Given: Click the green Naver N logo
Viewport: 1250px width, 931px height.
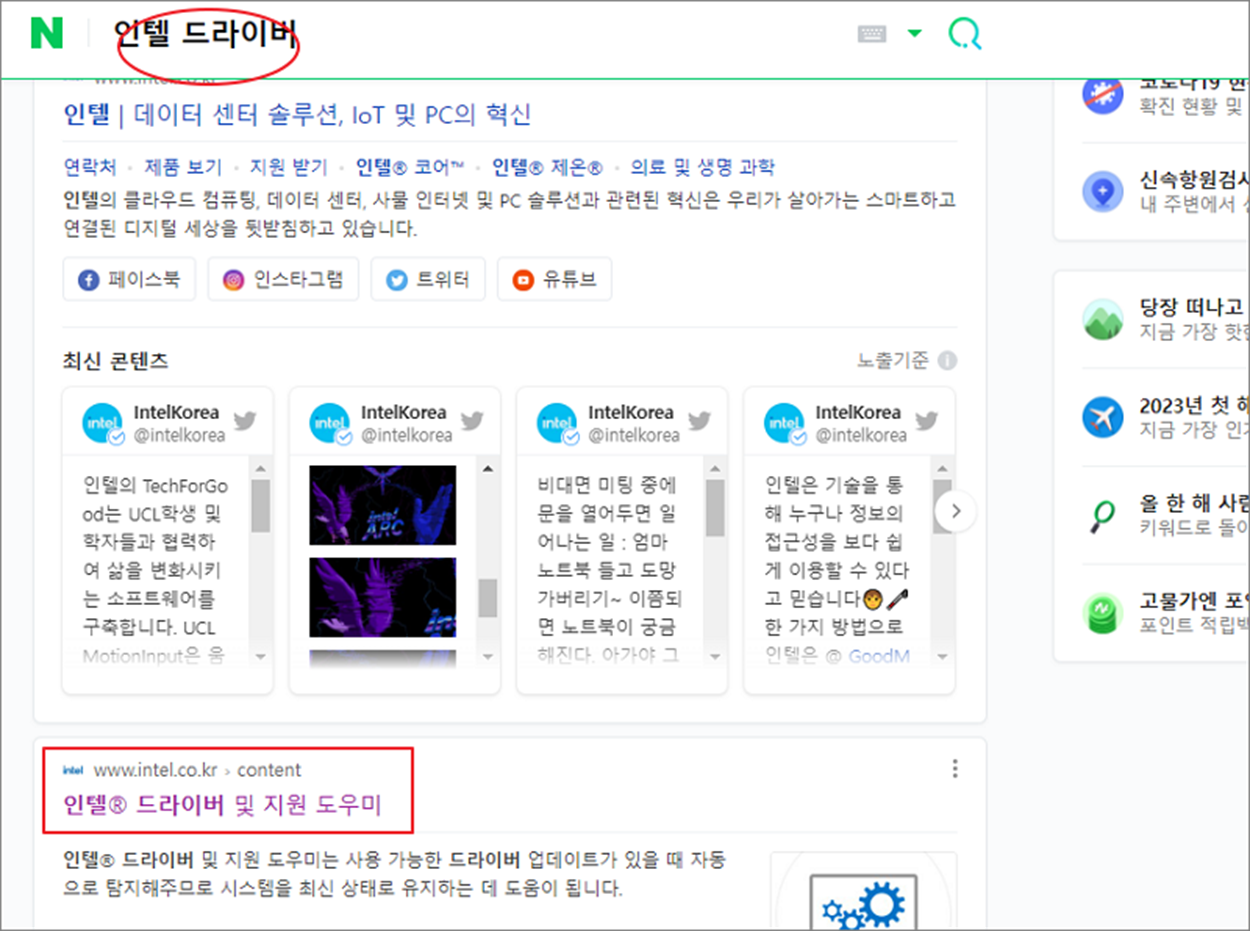Looking at the screenshot, I should tap(47, 33).
